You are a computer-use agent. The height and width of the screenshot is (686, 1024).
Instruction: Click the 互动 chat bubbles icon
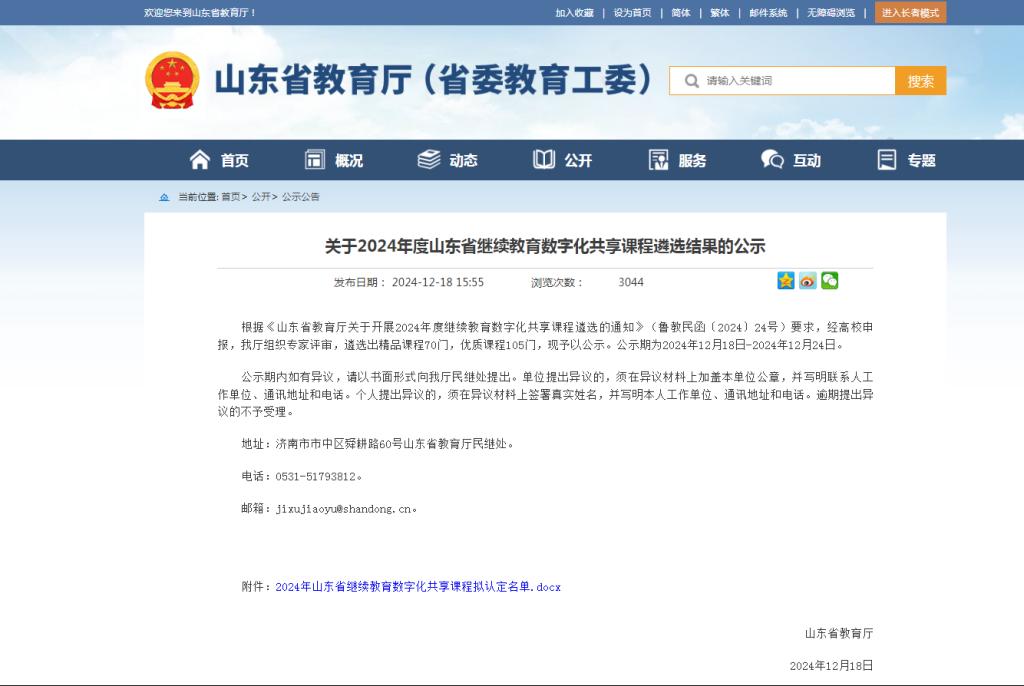(x=772, y=159)
